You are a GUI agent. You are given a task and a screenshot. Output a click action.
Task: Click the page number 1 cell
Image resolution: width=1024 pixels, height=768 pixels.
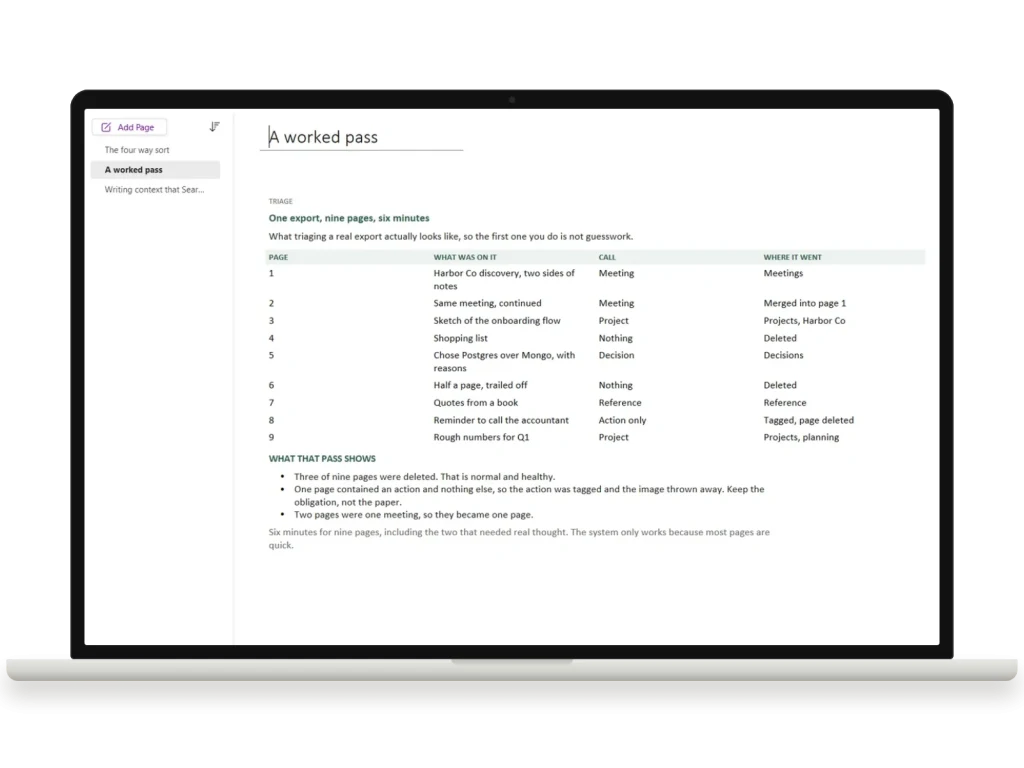pyautogui.click(x=271, y=274)
